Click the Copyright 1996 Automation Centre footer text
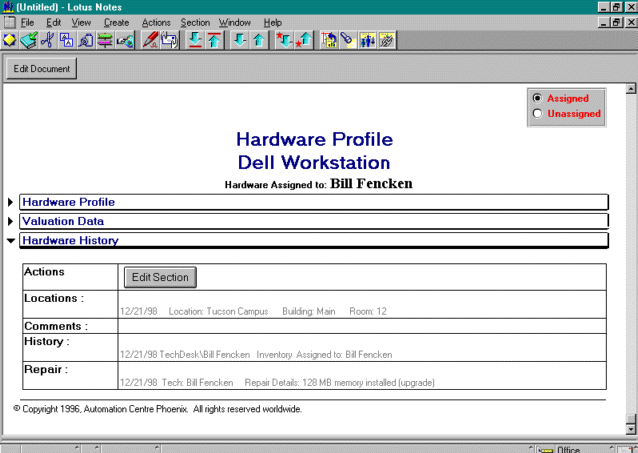638x453 pixels. (x=157, y=409)
